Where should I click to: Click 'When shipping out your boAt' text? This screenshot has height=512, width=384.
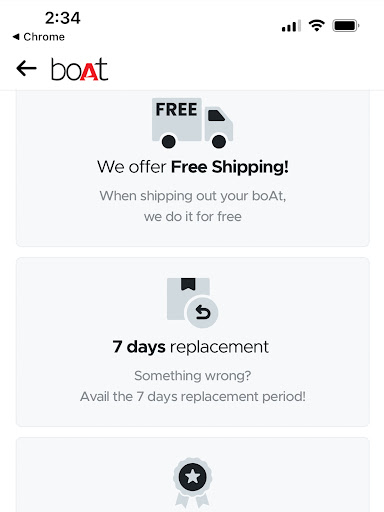pyautogui.click(x=193, y=196)
